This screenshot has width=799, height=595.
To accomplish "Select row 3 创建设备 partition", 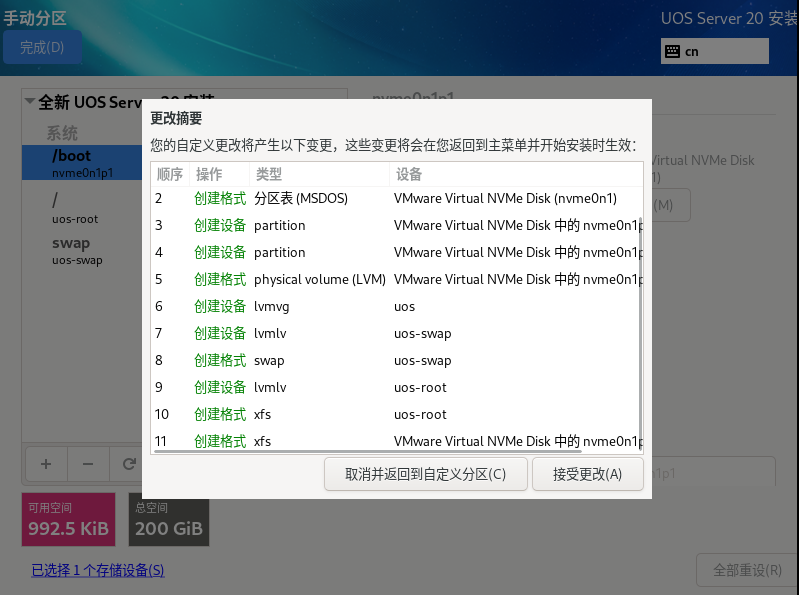I will [x=395, y=225].
